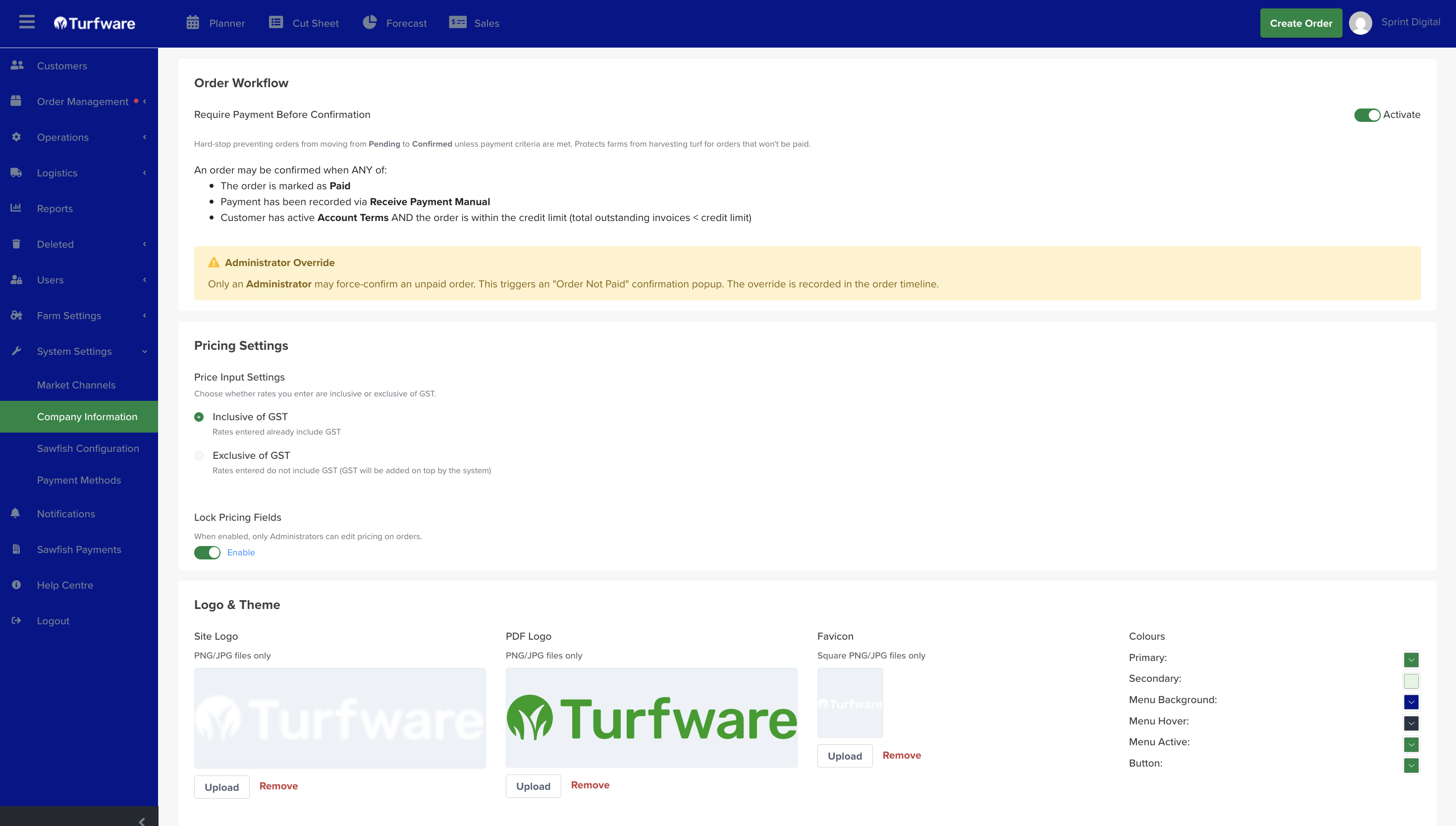1456x826 pixels.
Task: Expand Order Management submenu chevron
Action: 145,102
